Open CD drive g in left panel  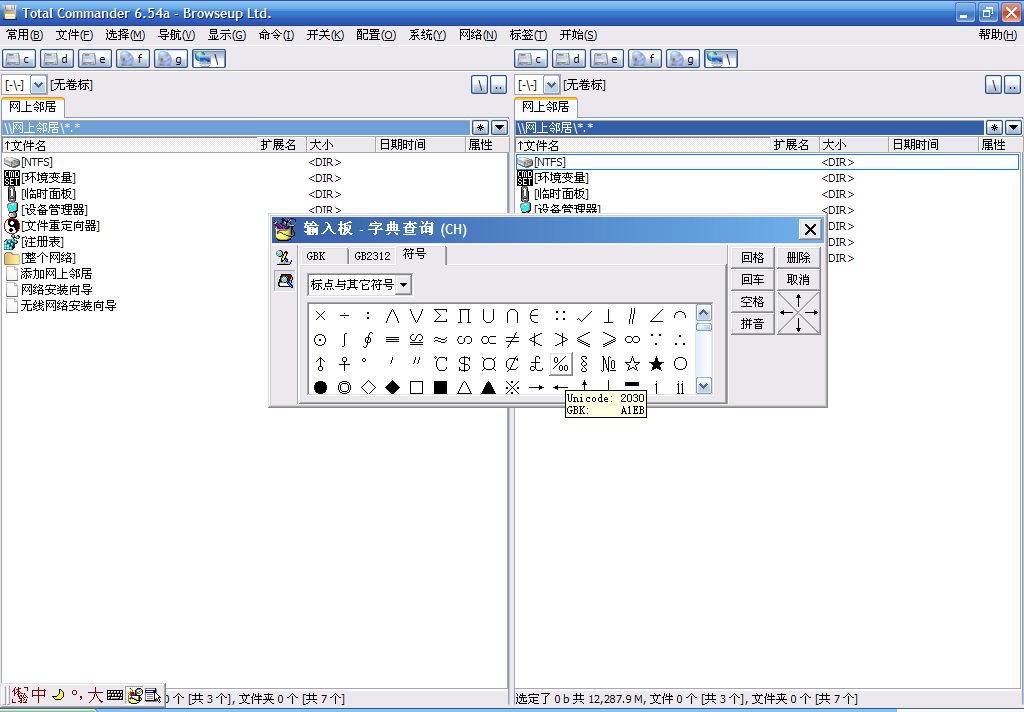coord(170,59)
